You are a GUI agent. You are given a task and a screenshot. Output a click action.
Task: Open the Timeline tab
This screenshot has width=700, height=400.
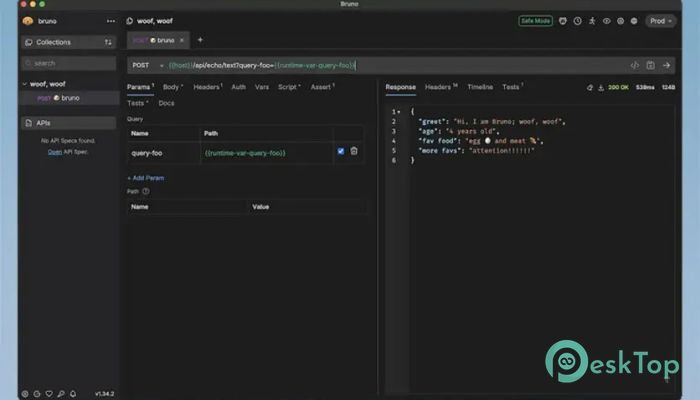coord(480,87)
